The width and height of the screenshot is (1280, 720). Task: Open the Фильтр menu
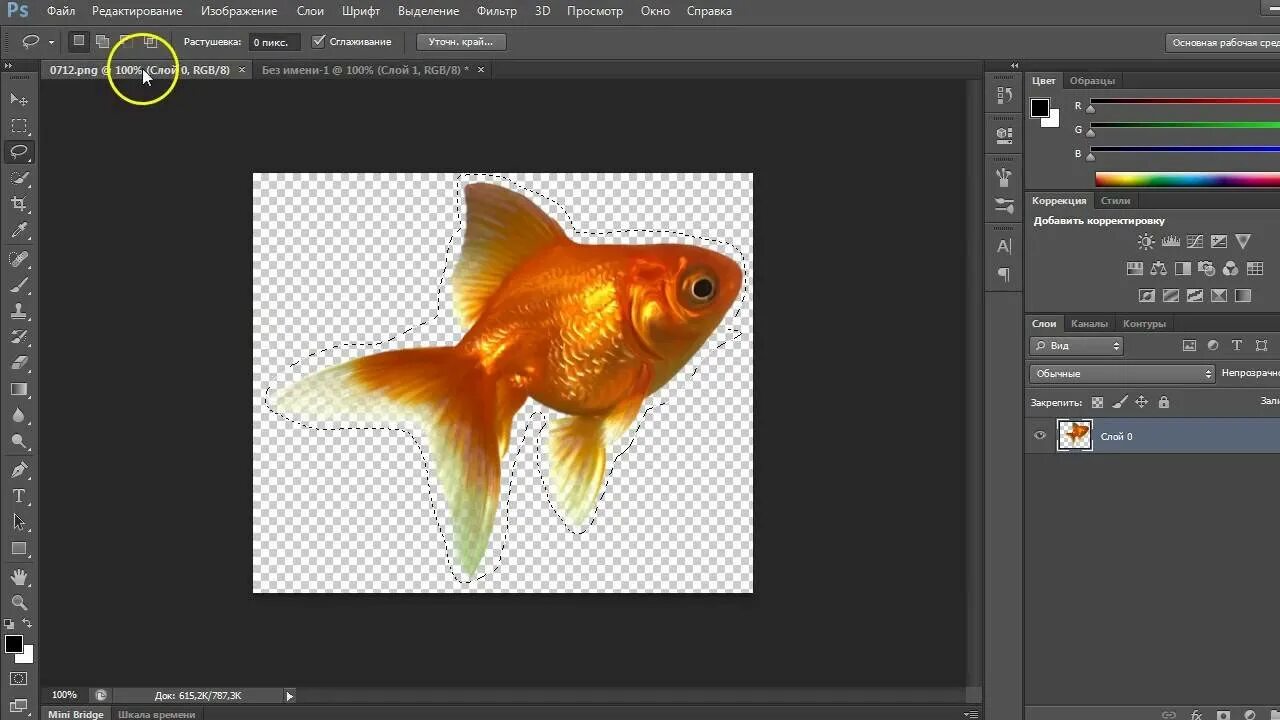pos(497,11)
